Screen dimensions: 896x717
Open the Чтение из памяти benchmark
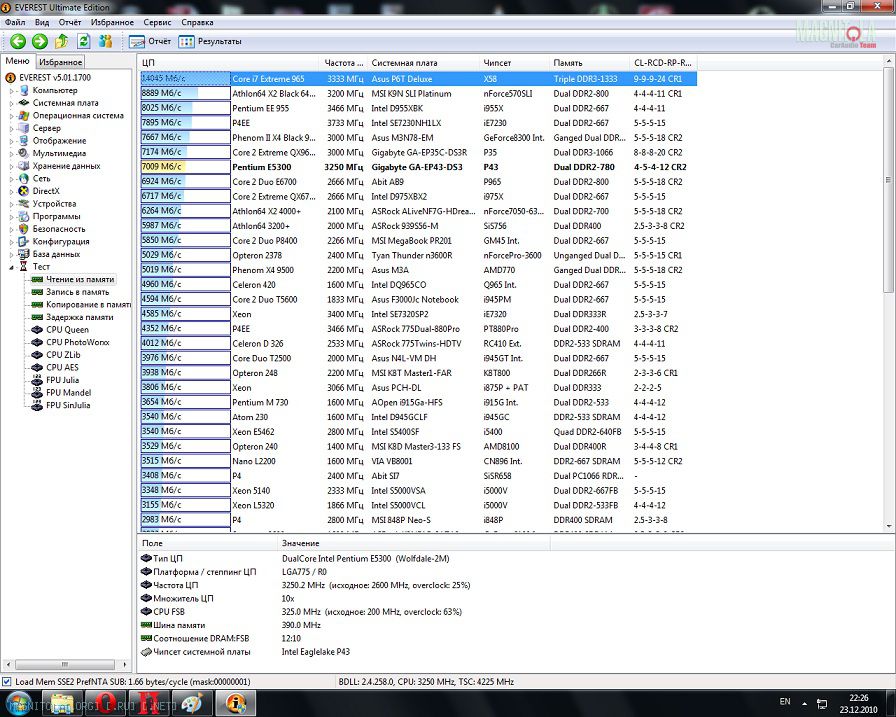tap(73, 279)
